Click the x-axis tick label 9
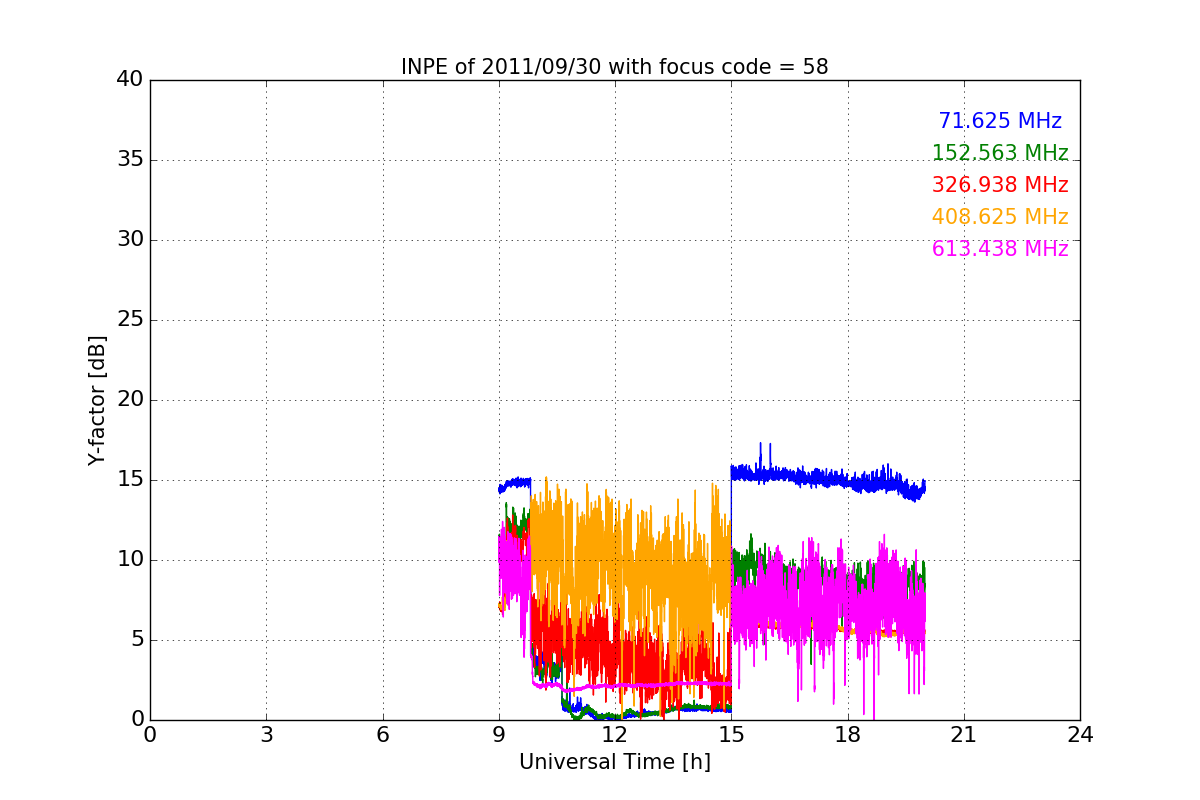1200x800 pixels. point(499,735)
